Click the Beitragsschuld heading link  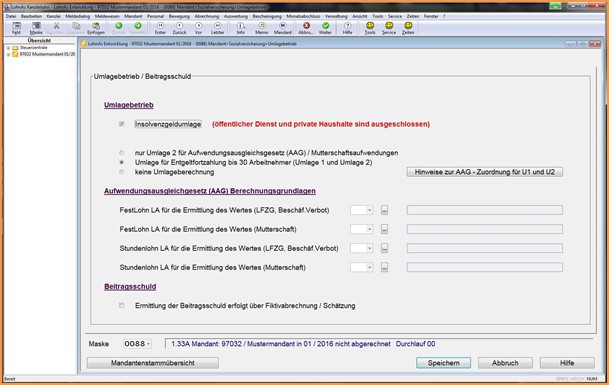(130, 286)
